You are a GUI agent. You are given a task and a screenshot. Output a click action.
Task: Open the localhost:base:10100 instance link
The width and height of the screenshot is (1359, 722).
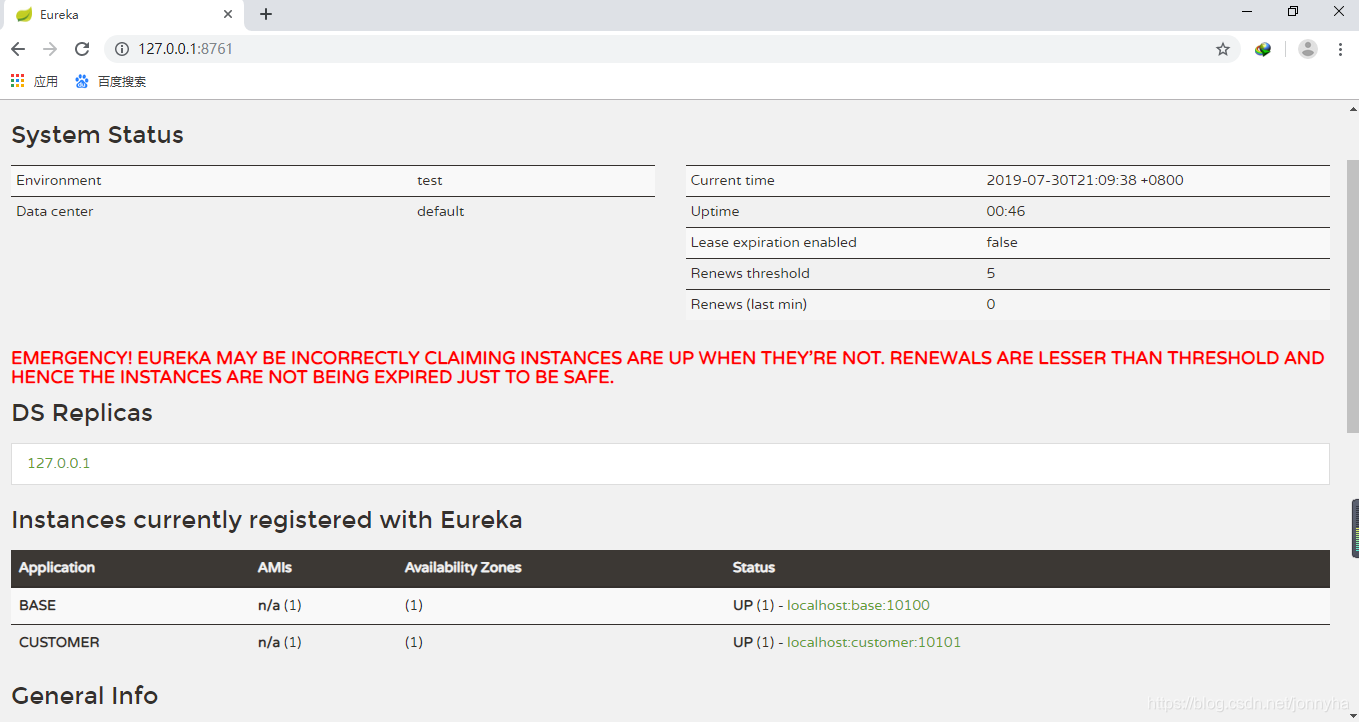pyautogui.click(x=858, y=605)
